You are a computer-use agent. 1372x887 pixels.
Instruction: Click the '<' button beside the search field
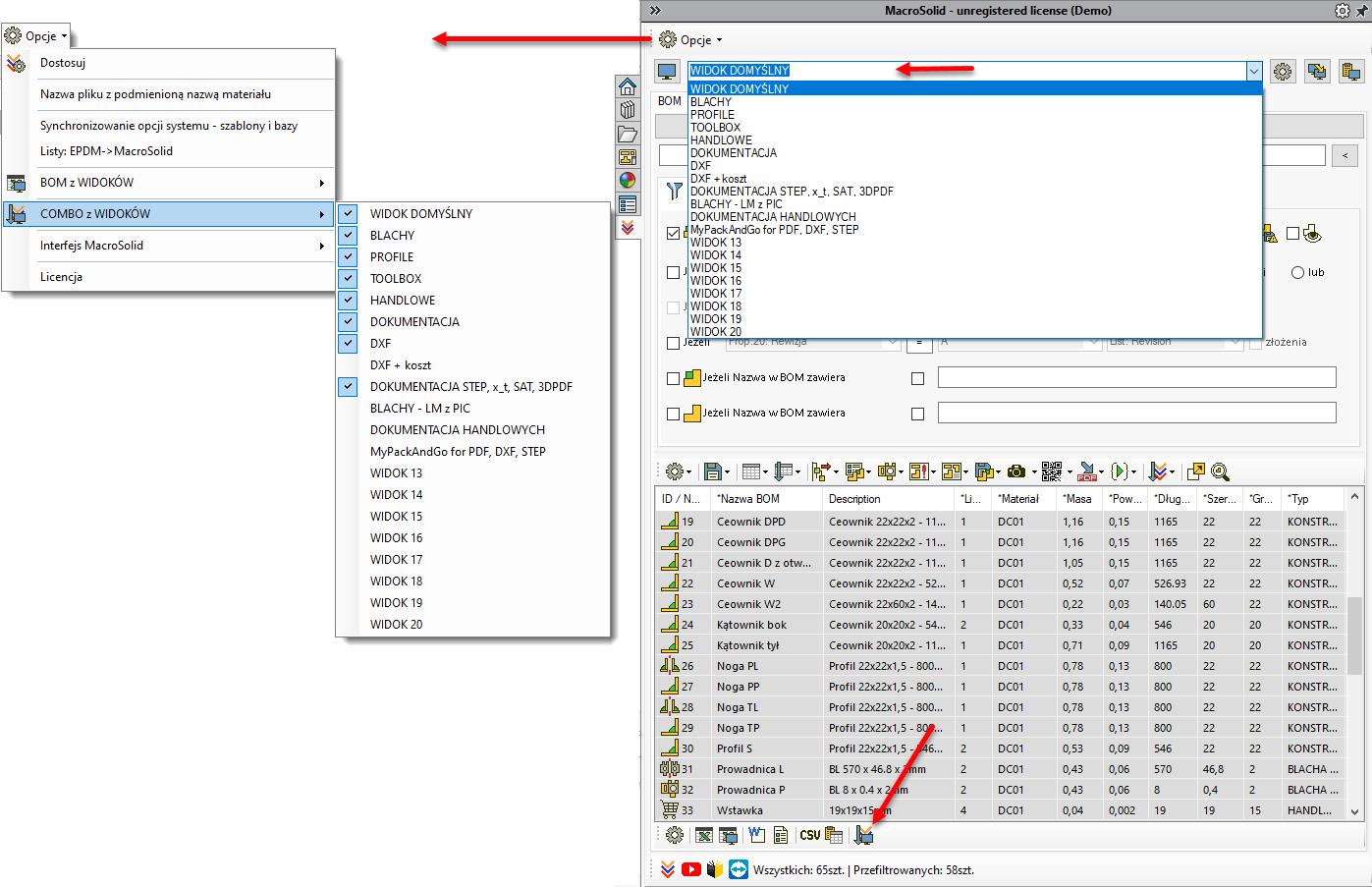(x=1345, y=155)
